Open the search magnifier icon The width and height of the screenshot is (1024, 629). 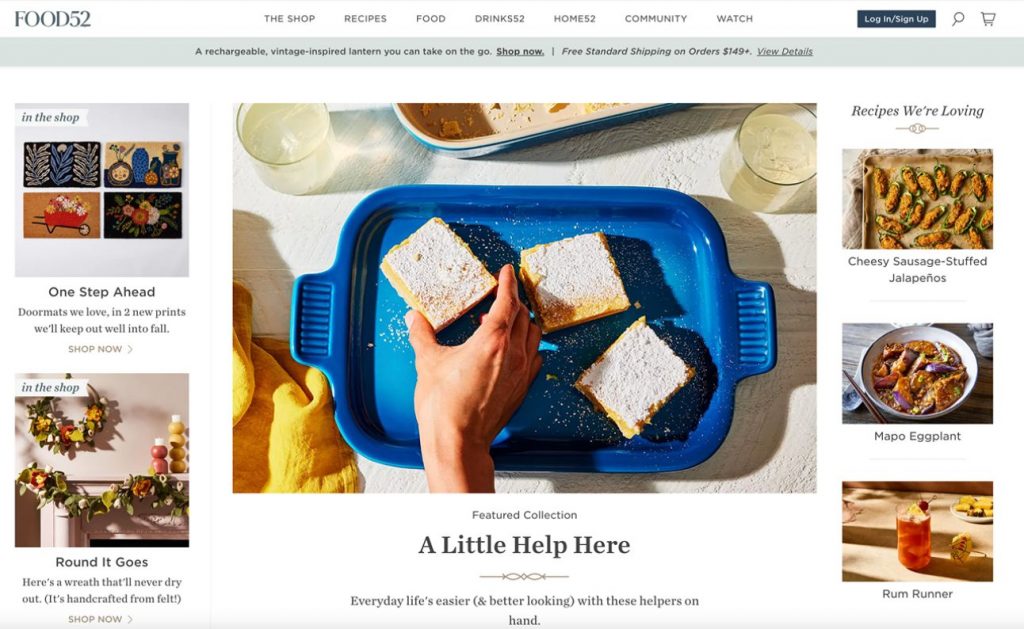click(957, 19)
